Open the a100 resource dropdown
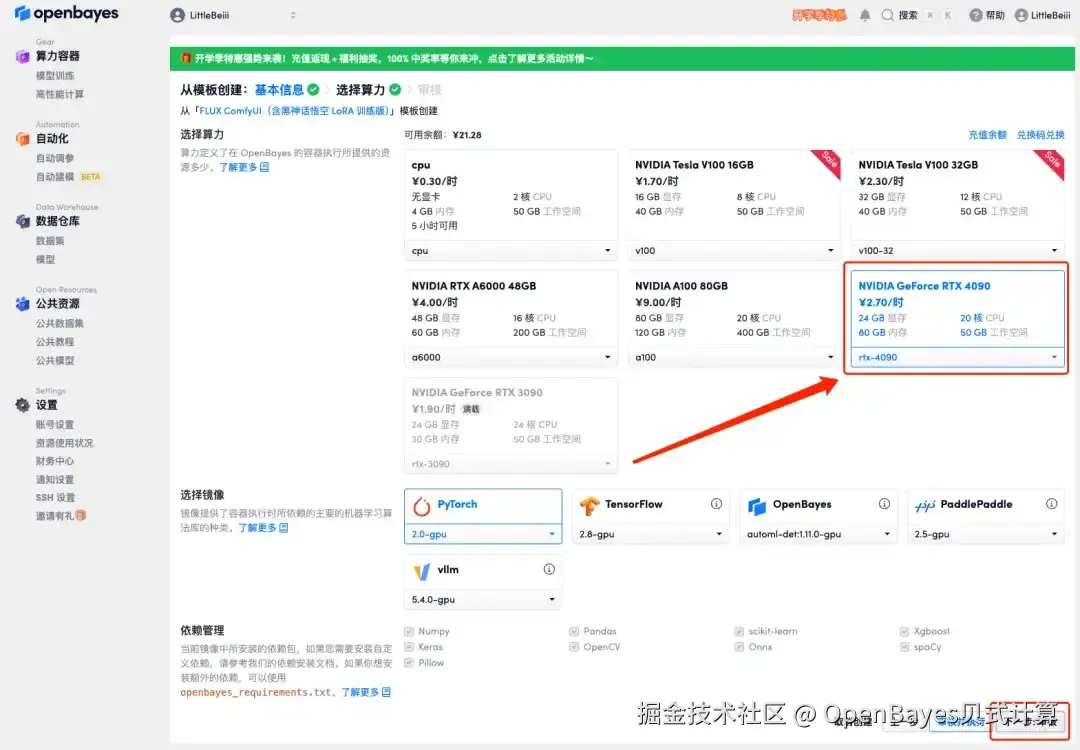 coord(734,357)
